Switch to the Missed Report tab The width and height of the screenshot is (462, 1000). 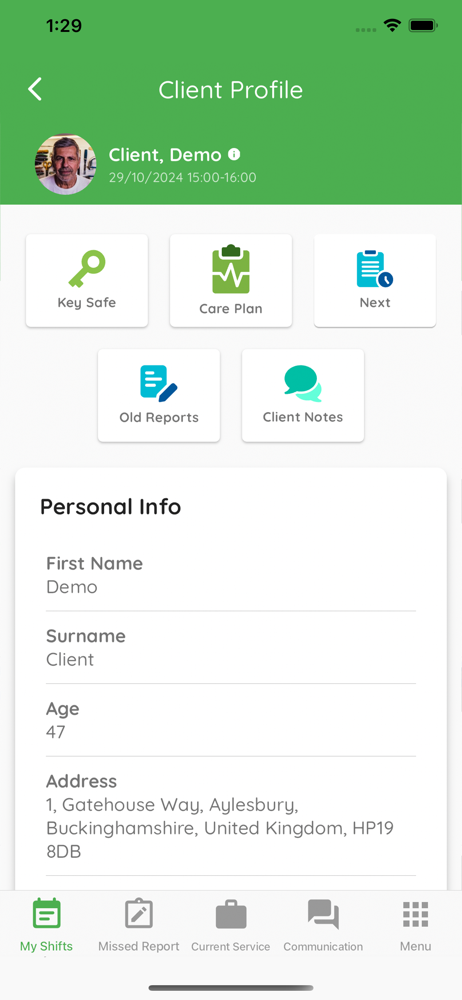point(138,925)
